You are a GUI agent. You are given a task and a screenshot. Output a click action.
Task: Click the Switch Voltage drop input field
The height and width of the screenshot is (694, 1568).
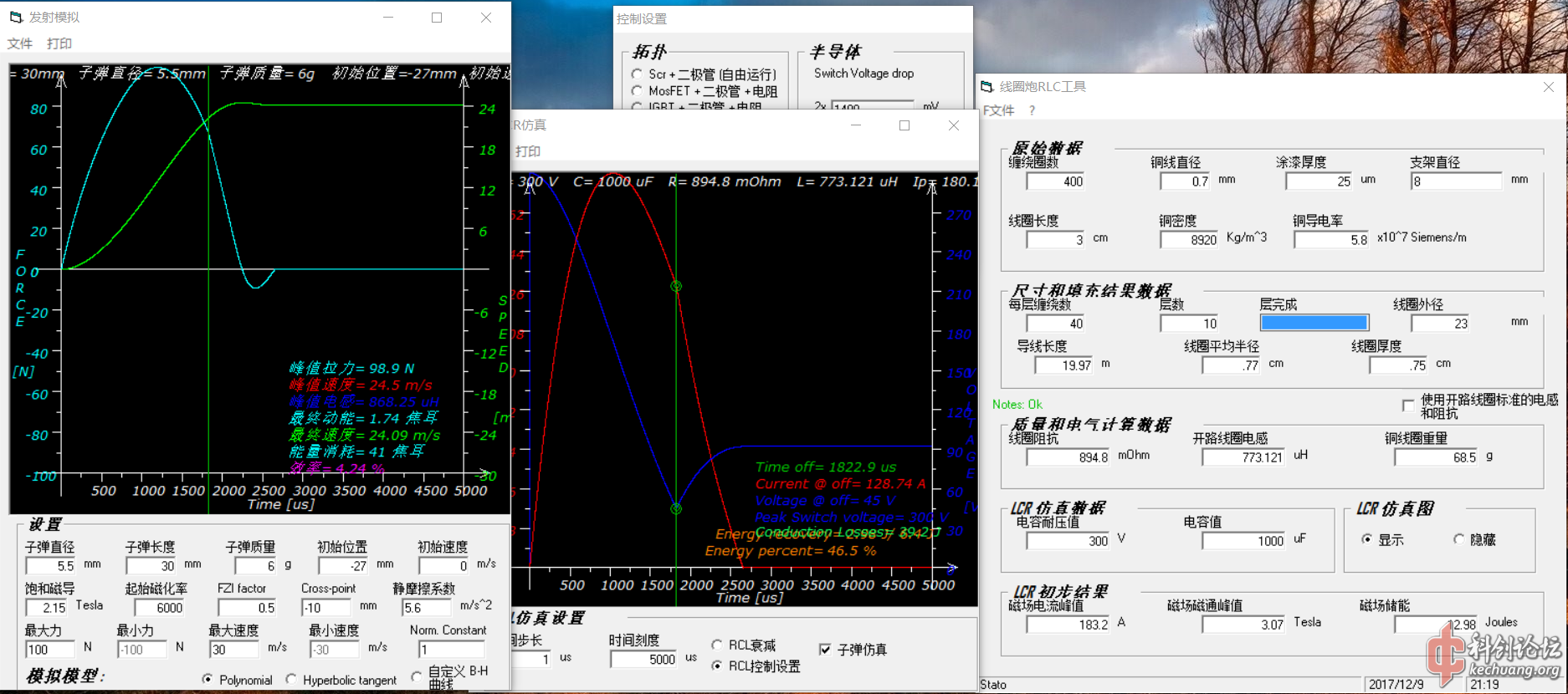[872, 105]
